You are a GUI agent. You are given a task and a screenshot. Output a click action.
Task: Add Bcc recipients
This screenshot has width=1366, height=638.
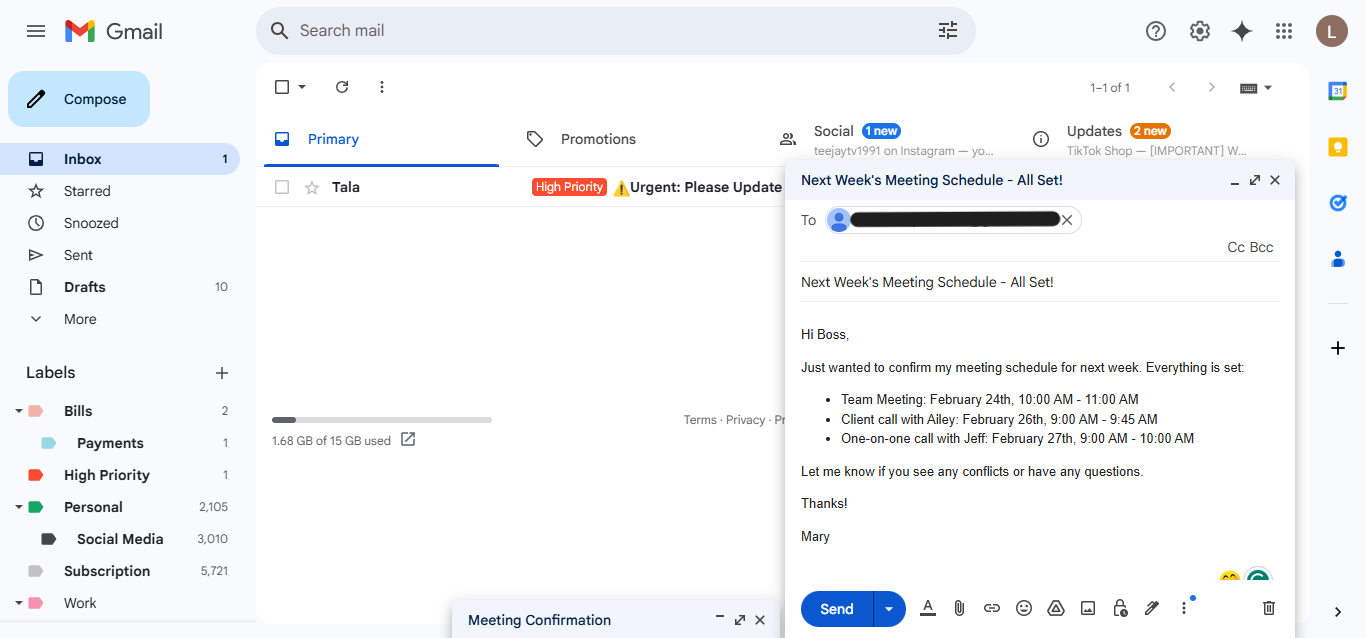1262,247
